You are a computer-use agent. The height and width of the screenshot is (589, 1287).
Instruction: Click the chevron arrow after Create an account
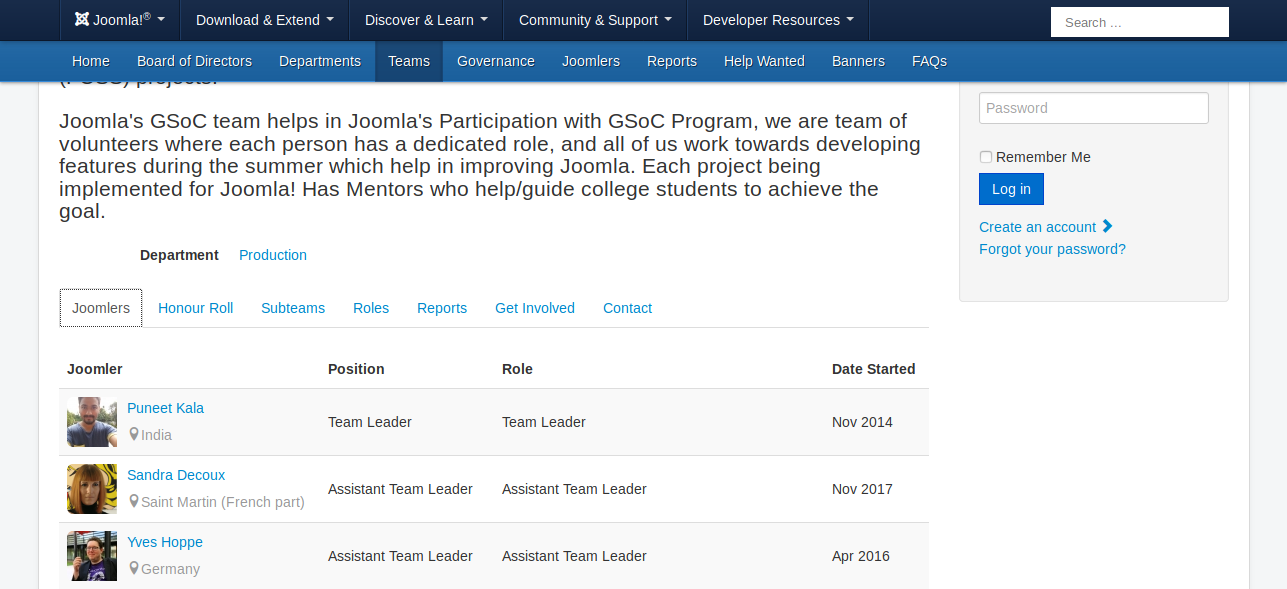(1107, 227)
